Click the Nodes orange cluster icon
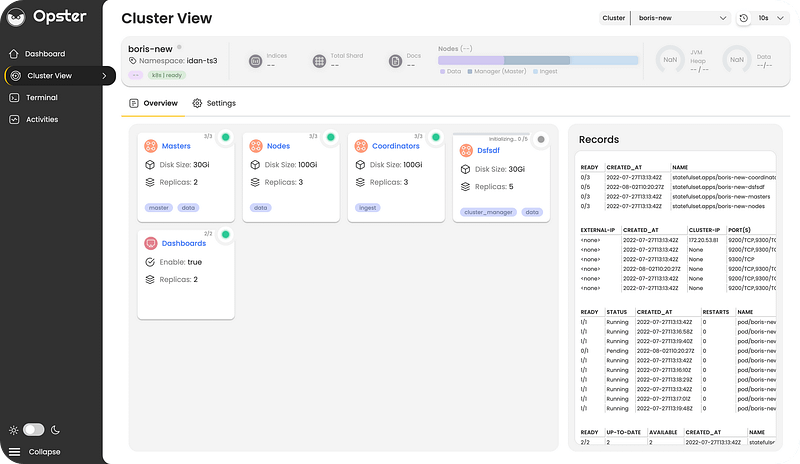 tap(256, 146)
